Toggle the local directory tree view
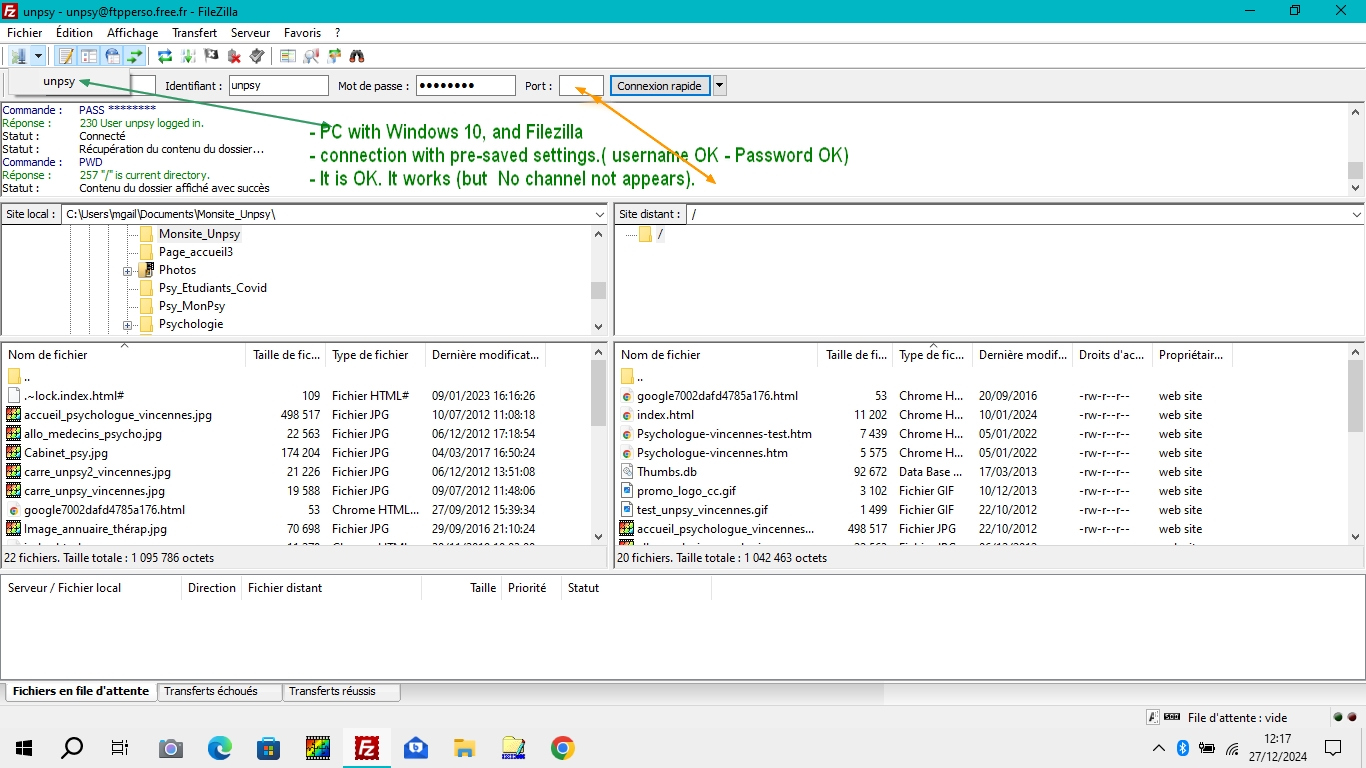 87,56
